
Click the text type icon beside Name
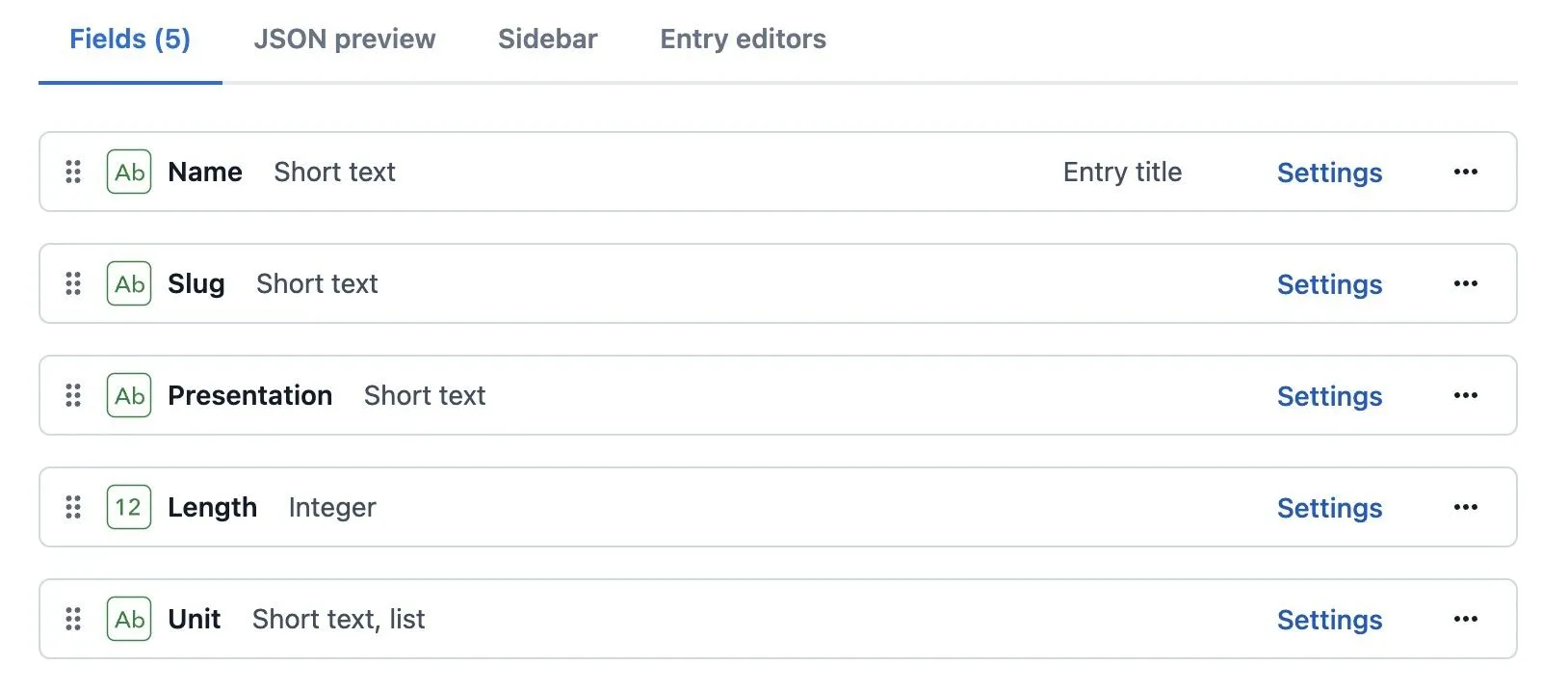coord(129,172)
